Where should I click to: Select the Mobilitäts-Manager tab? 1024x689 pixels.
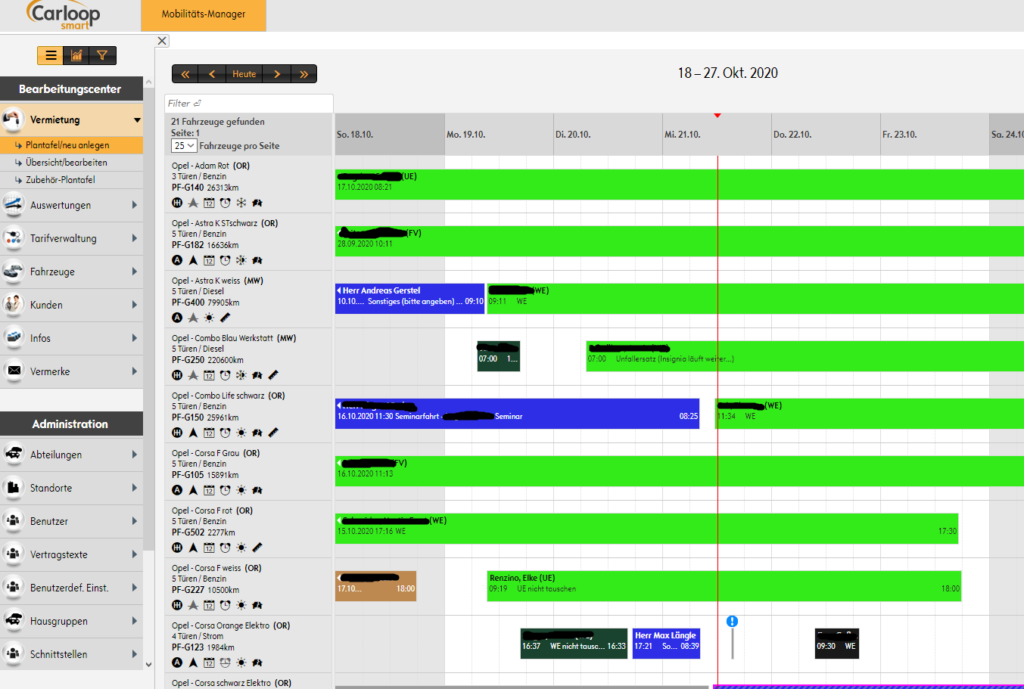(203, 14)
